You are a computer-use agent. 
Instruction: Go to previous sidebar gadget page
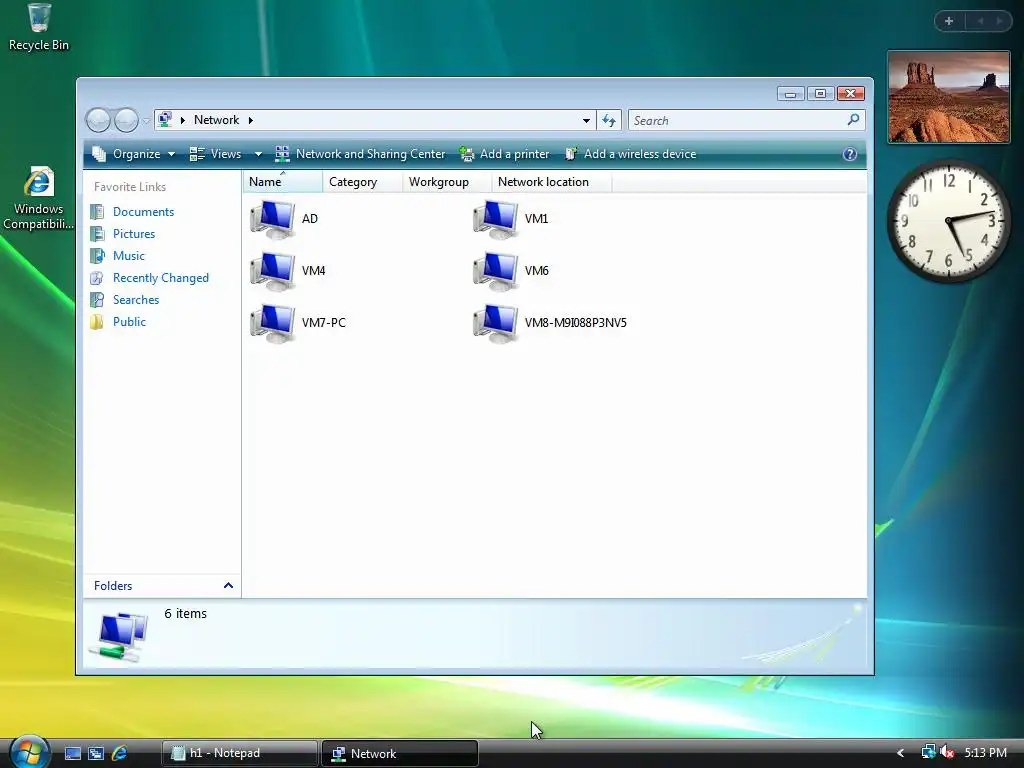[980, 22]
